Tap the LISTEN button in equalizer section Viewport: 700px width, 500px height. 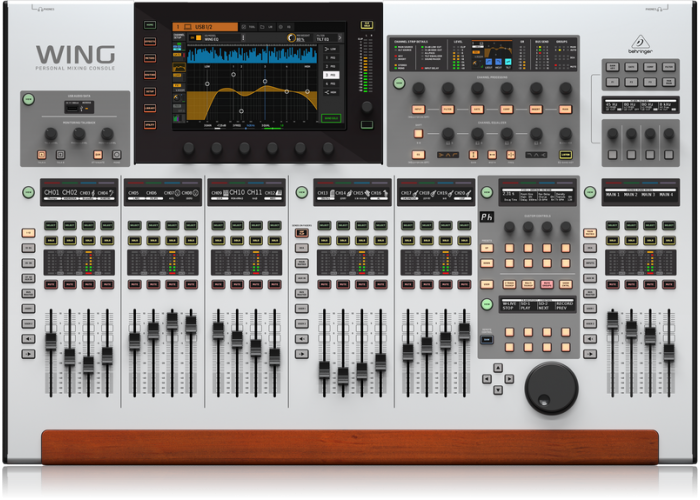pyautogui.click(x=566, y=154)
